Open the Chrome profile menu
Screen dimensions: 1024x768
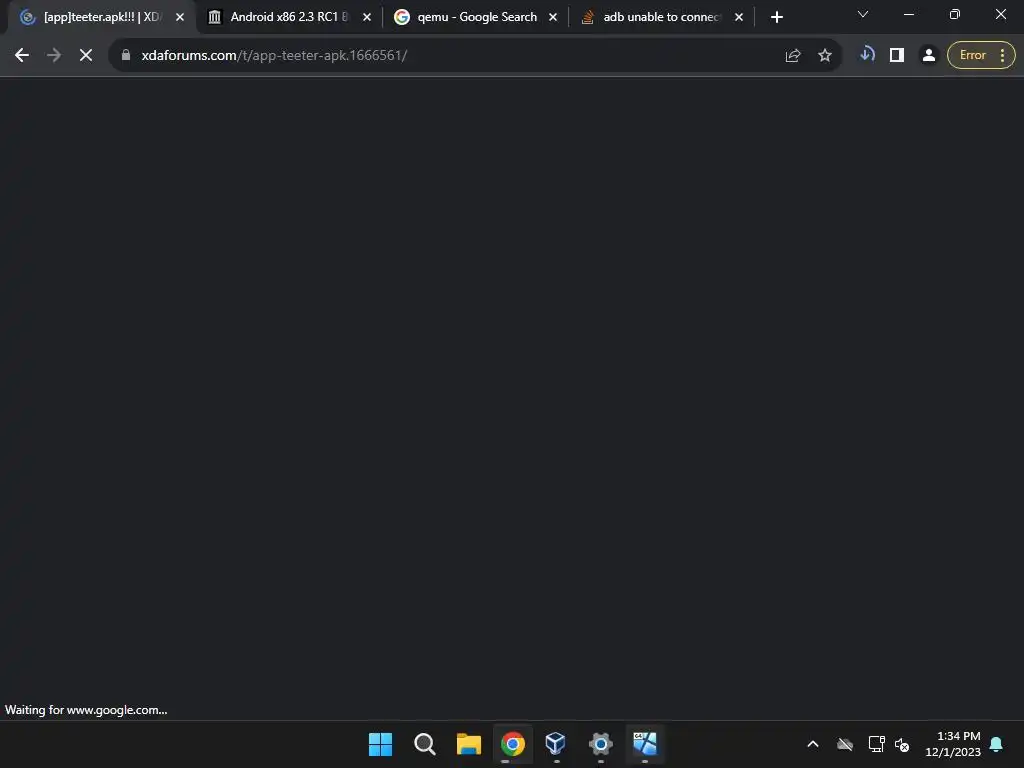tap(929, 56)
